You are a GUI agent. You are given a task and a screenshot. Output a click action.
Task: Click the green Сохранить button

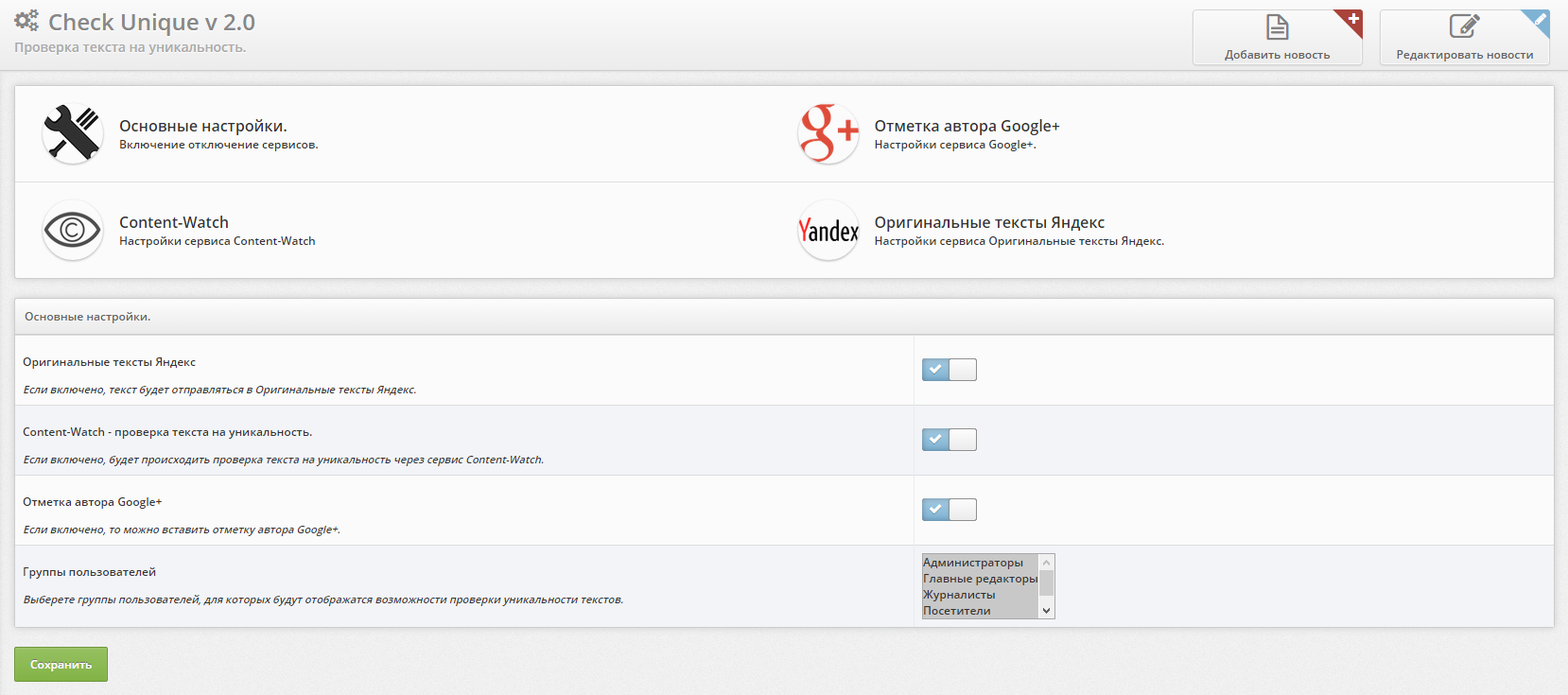(x=61, y=664)
